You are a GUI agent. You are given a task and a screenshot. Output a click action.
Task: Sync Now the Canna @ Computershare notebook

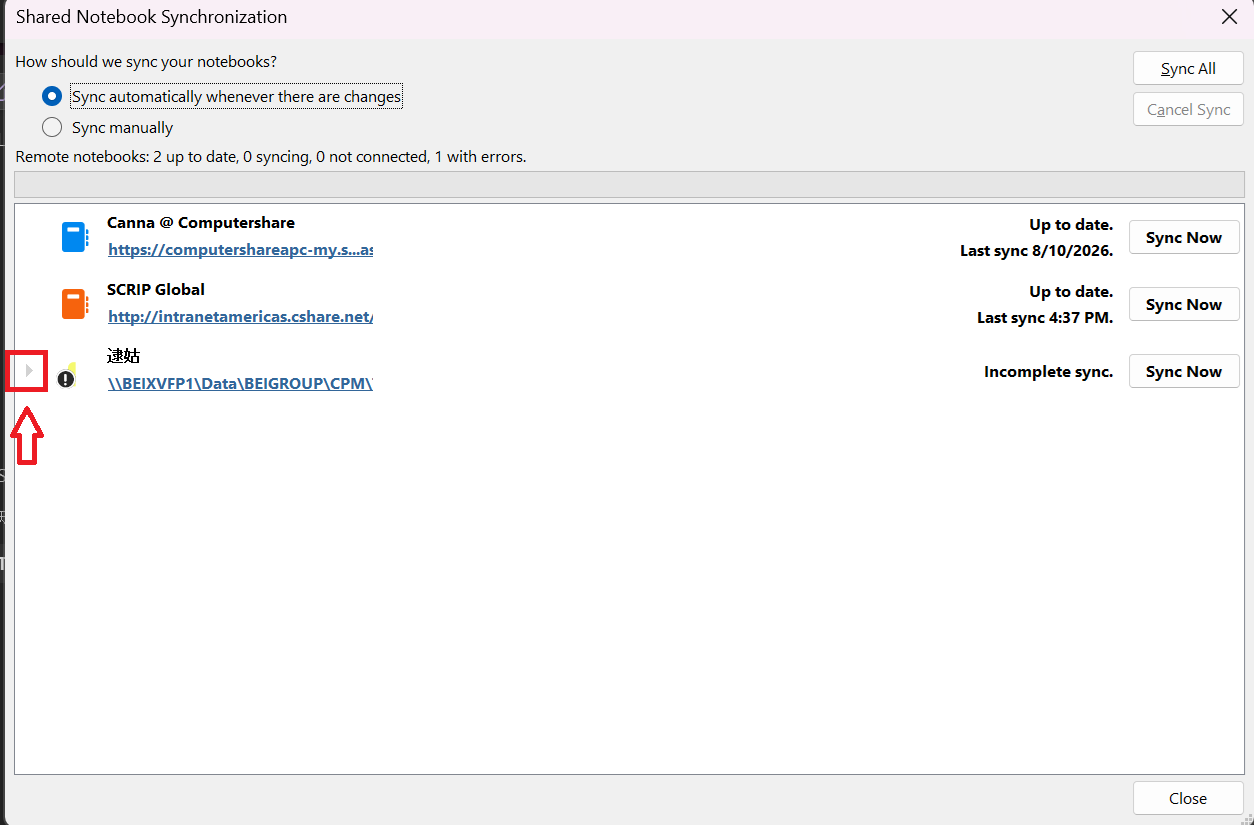click(x=1184, y=238)
